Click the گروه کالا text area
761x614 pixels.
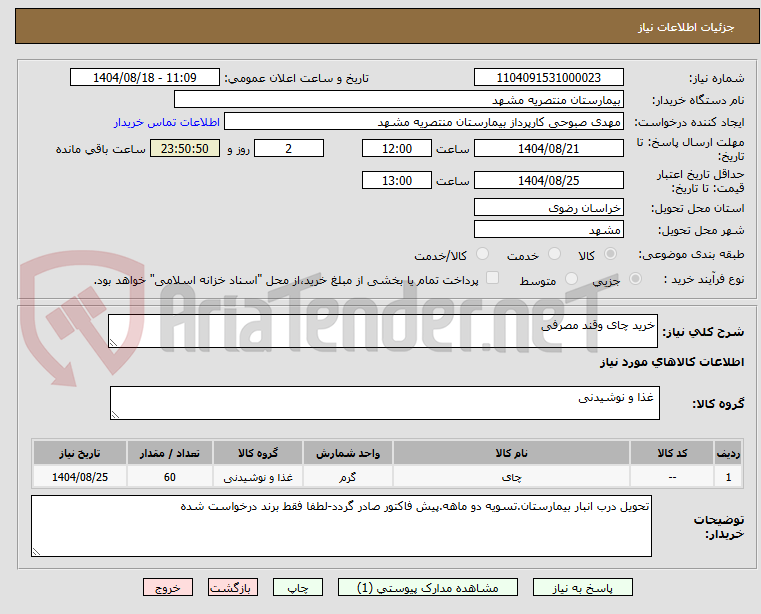385,403
